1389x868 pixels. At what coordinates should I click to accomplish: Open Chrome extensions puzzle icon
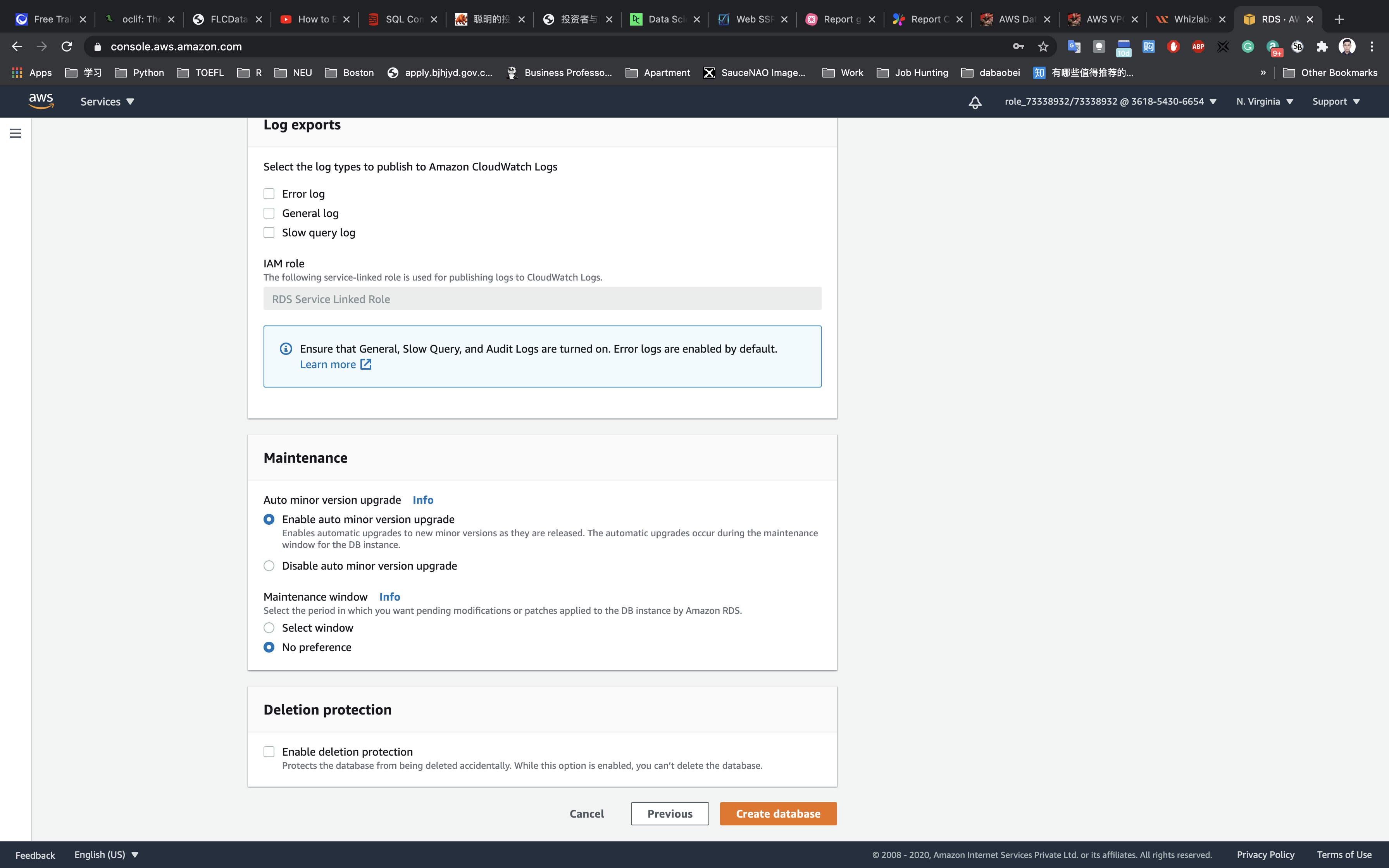pos(1322,46)
